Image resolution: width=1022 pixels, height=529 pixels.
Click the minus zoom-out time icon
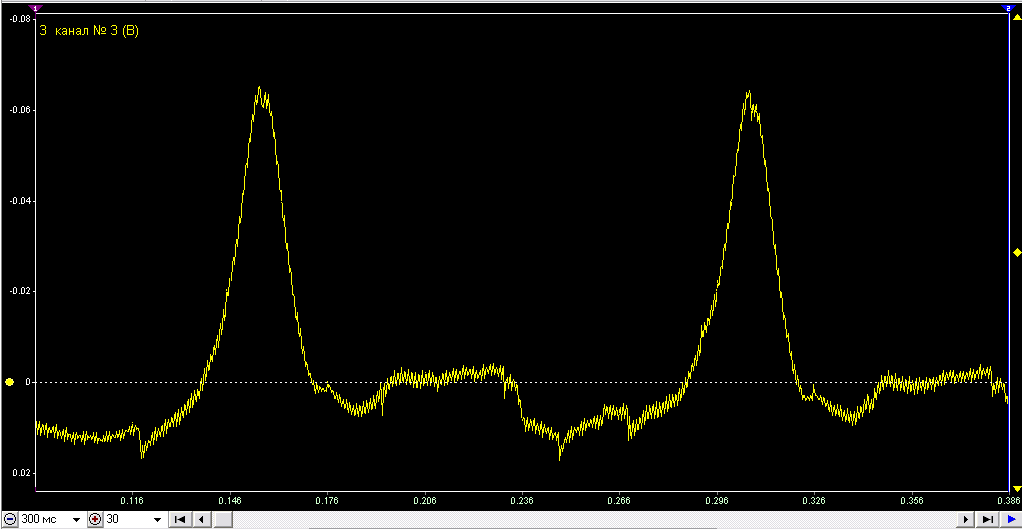[x=10, y=519]
